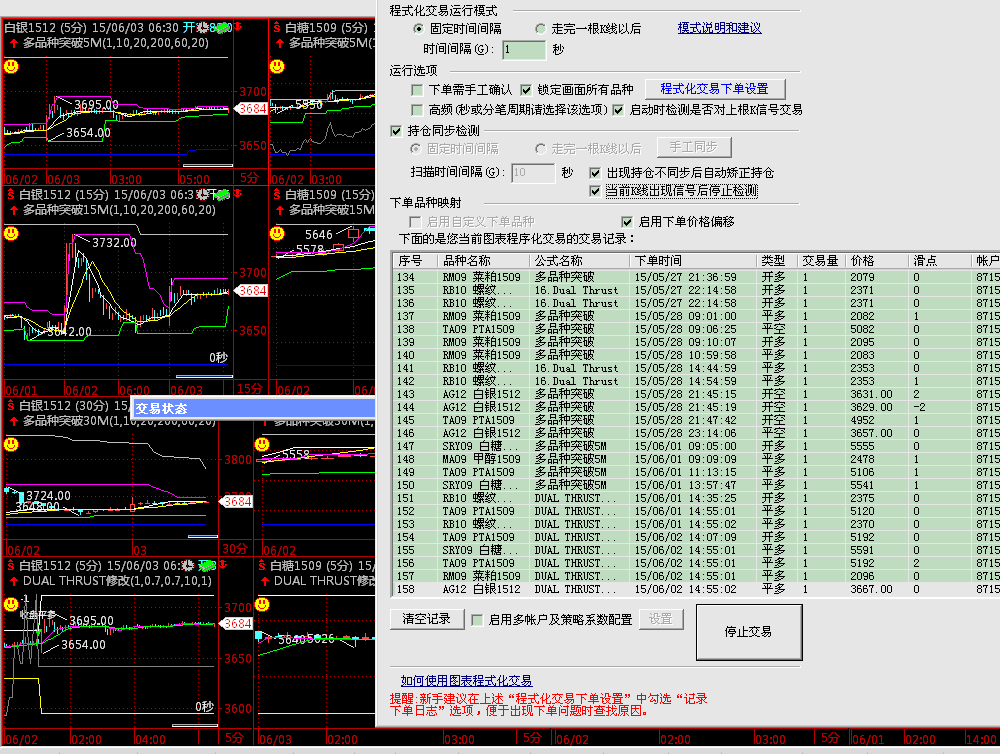The height and width of the screenshot is (754, 1000).
Task: Click 序号 column header
Action: pos(415,261)
